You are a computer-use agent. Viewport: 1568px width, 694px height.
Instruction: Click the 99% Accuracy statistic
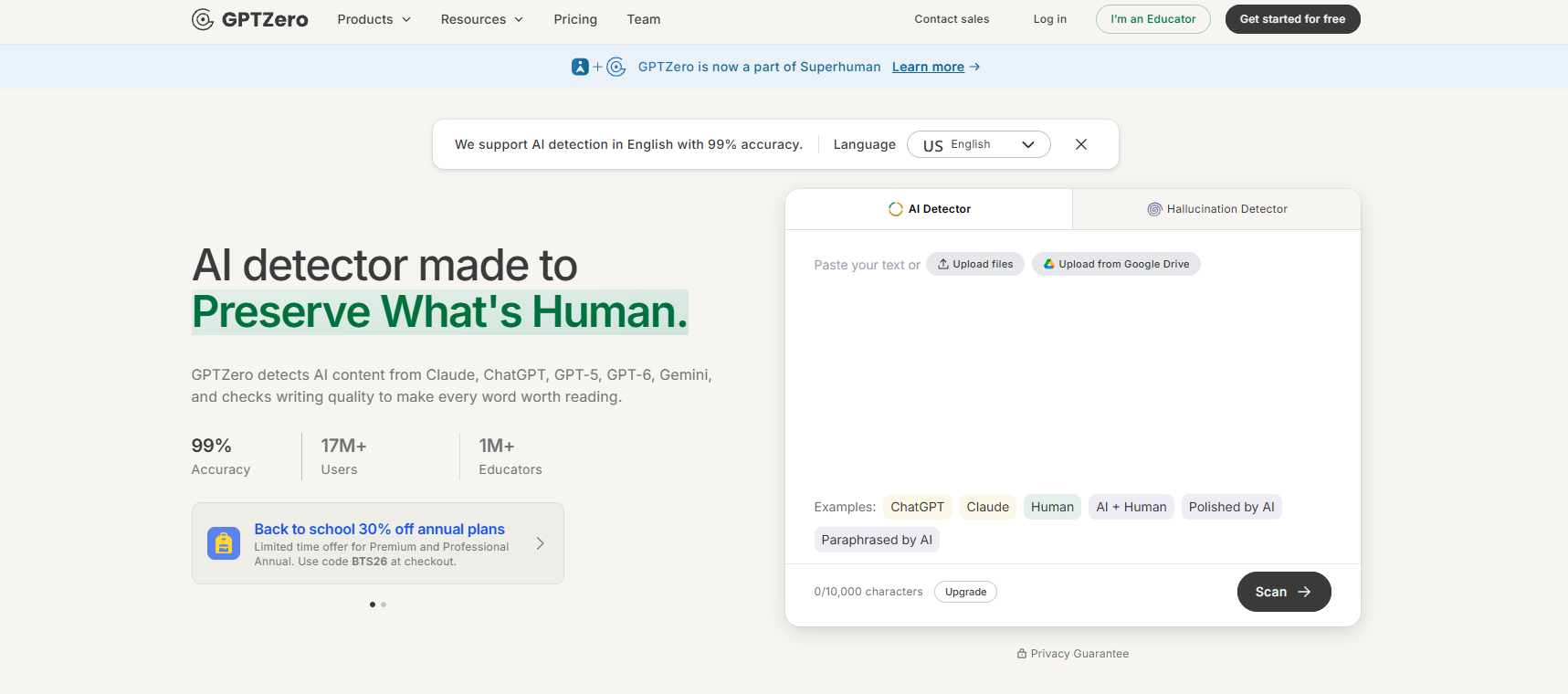tap(221, 457)
